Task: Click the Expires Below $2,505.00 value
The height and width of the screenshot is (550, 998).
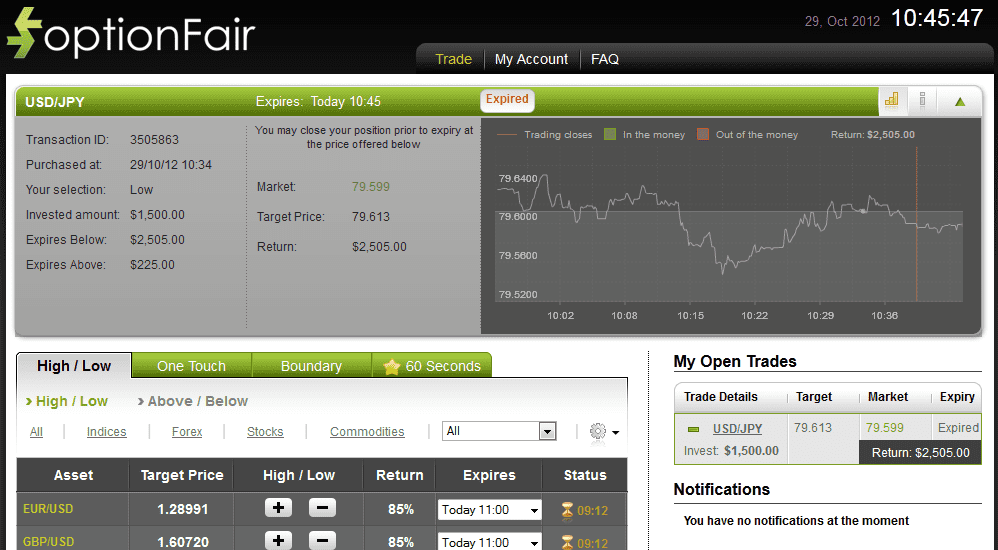Action: 157,240
